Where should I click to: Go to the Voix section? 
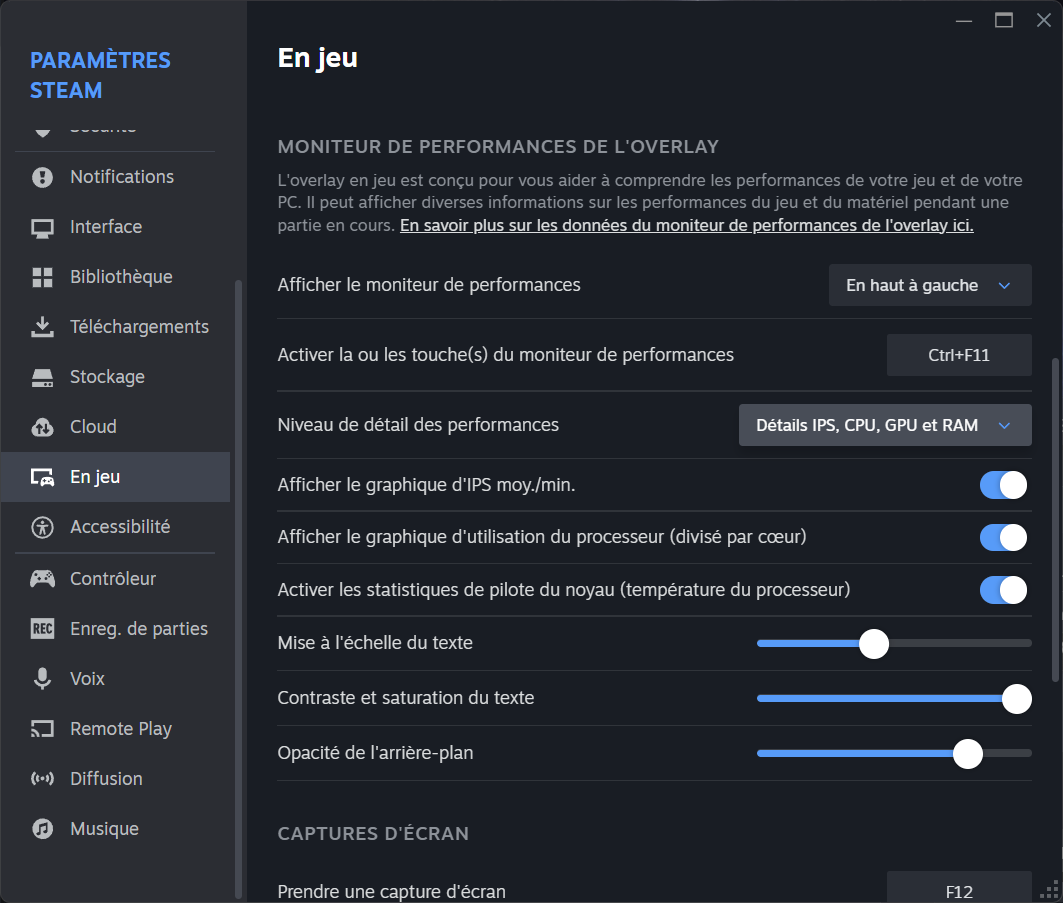(x=115, y=679)
